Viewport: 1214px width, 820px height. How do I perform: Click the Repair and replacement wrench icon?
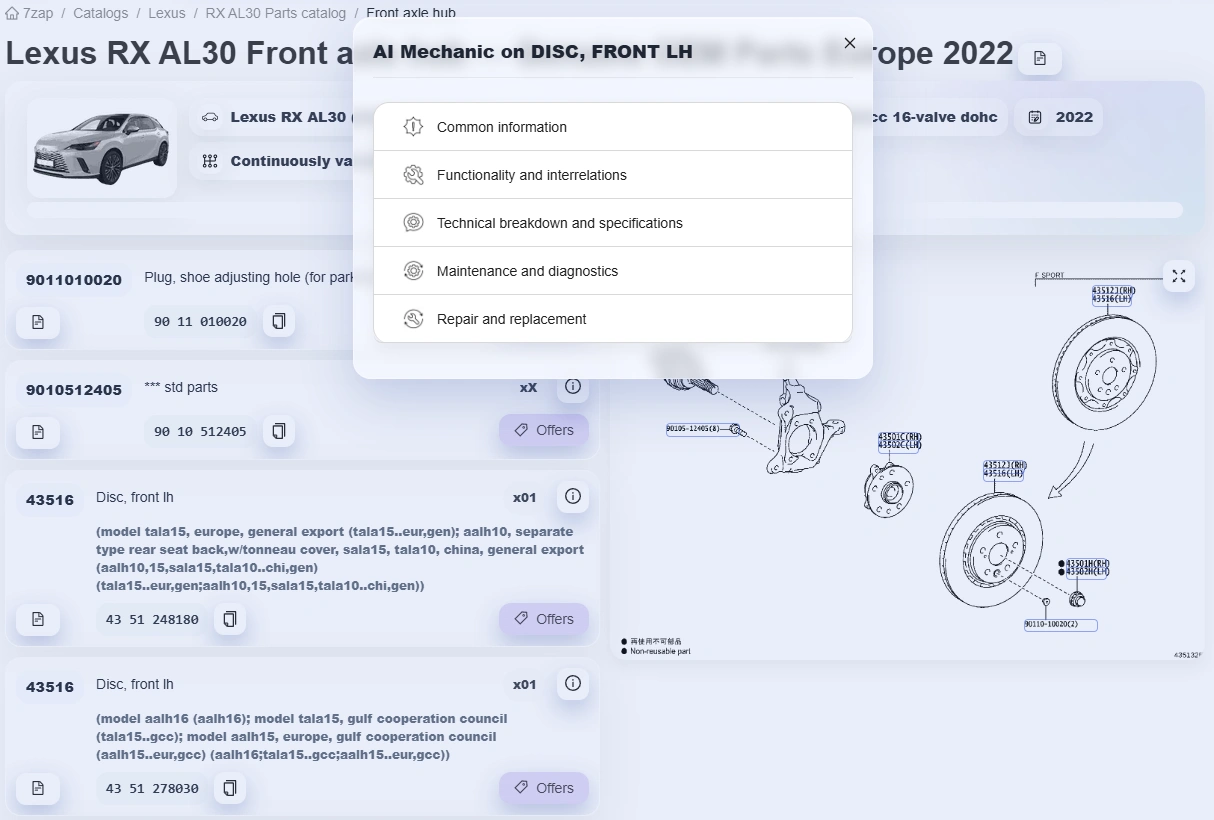coord(413,319)
